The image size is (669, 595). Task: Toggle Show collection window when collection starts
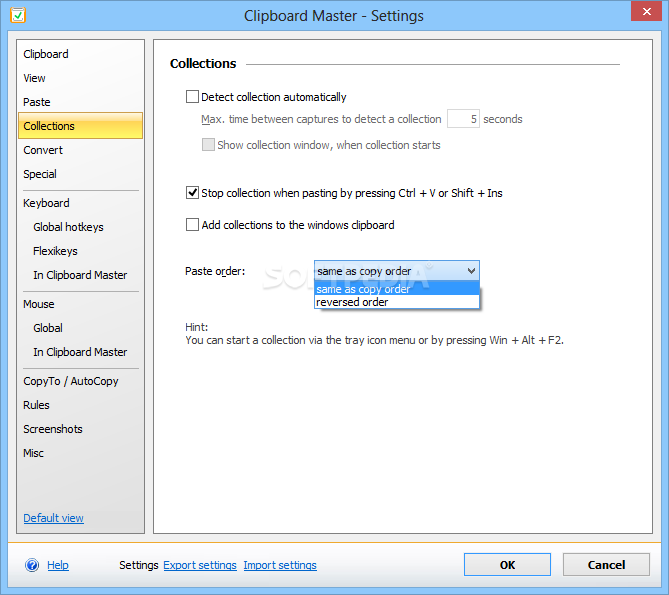(x=208, y=145)
